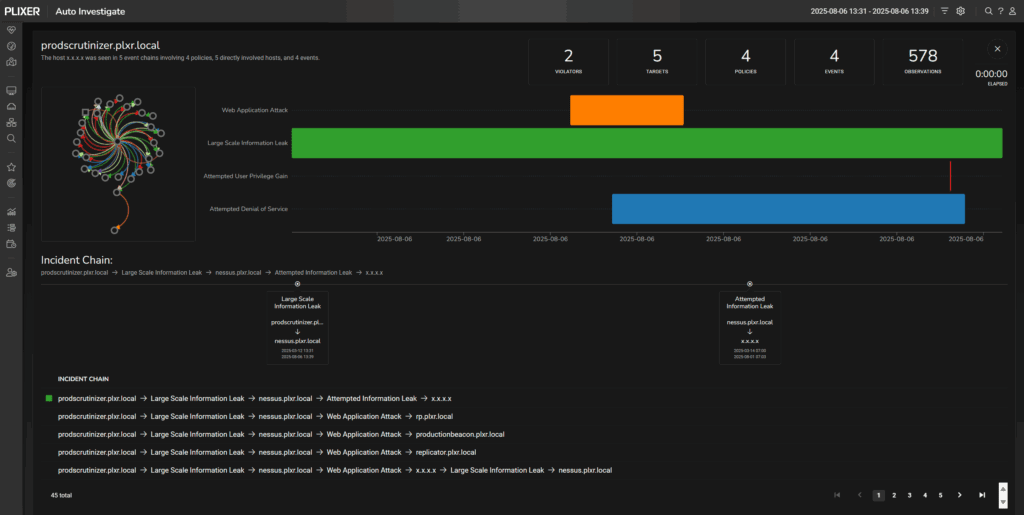
Task: Open the line chart reports icon in sidebar
Action: (x=10, y=211)
